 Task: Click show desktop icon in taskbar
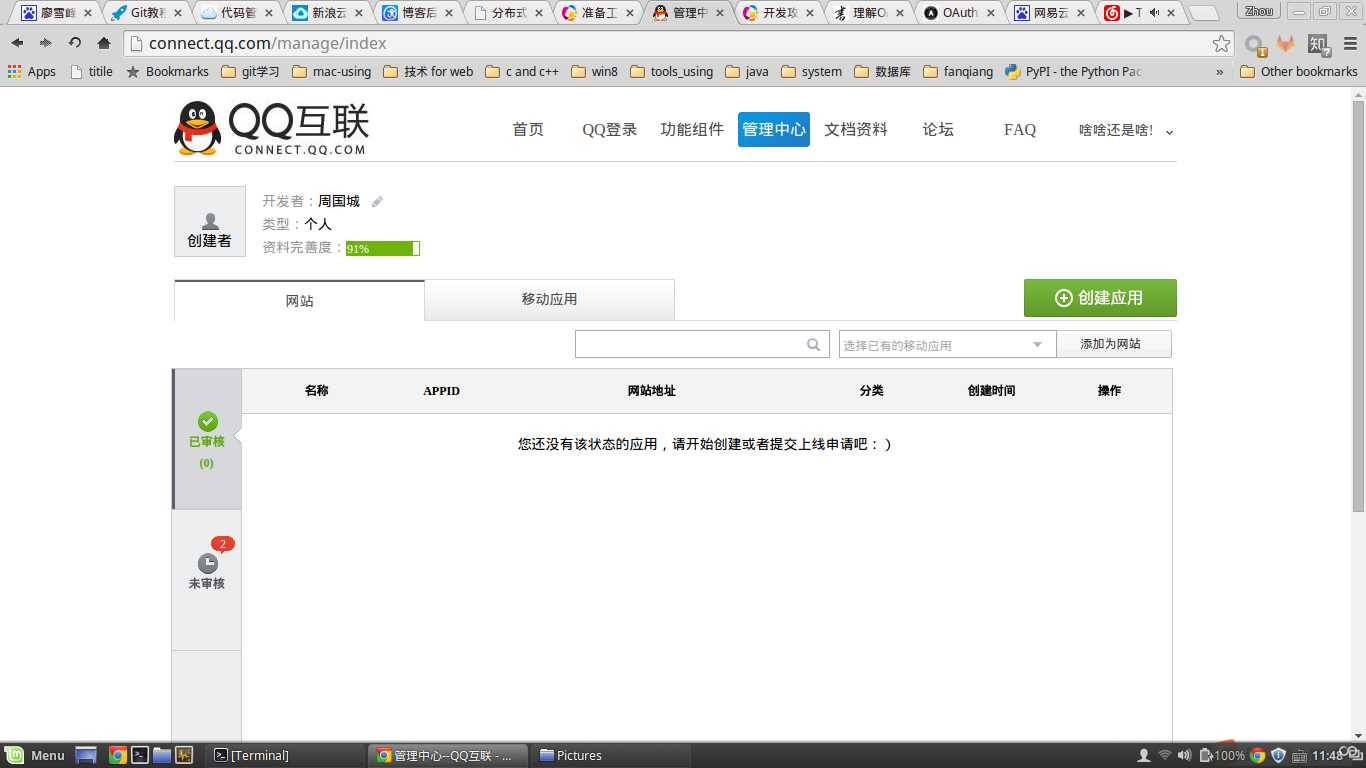pos(86,755)
